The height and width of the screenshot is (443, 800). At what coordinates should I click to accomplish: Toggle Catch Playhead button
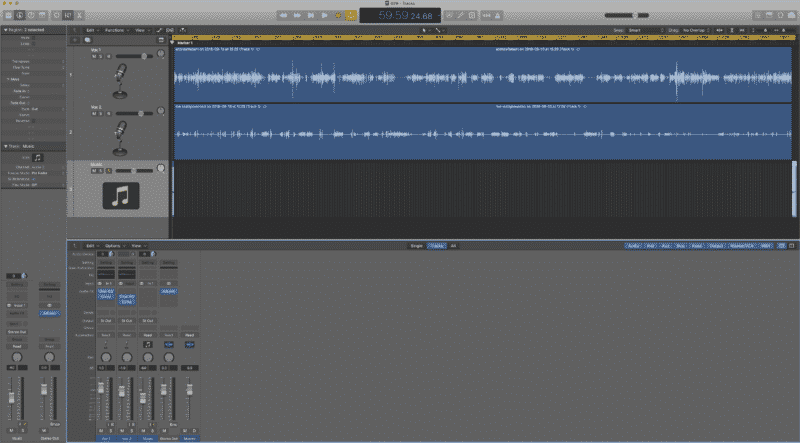pyautogui.click(x=183, y=31)
